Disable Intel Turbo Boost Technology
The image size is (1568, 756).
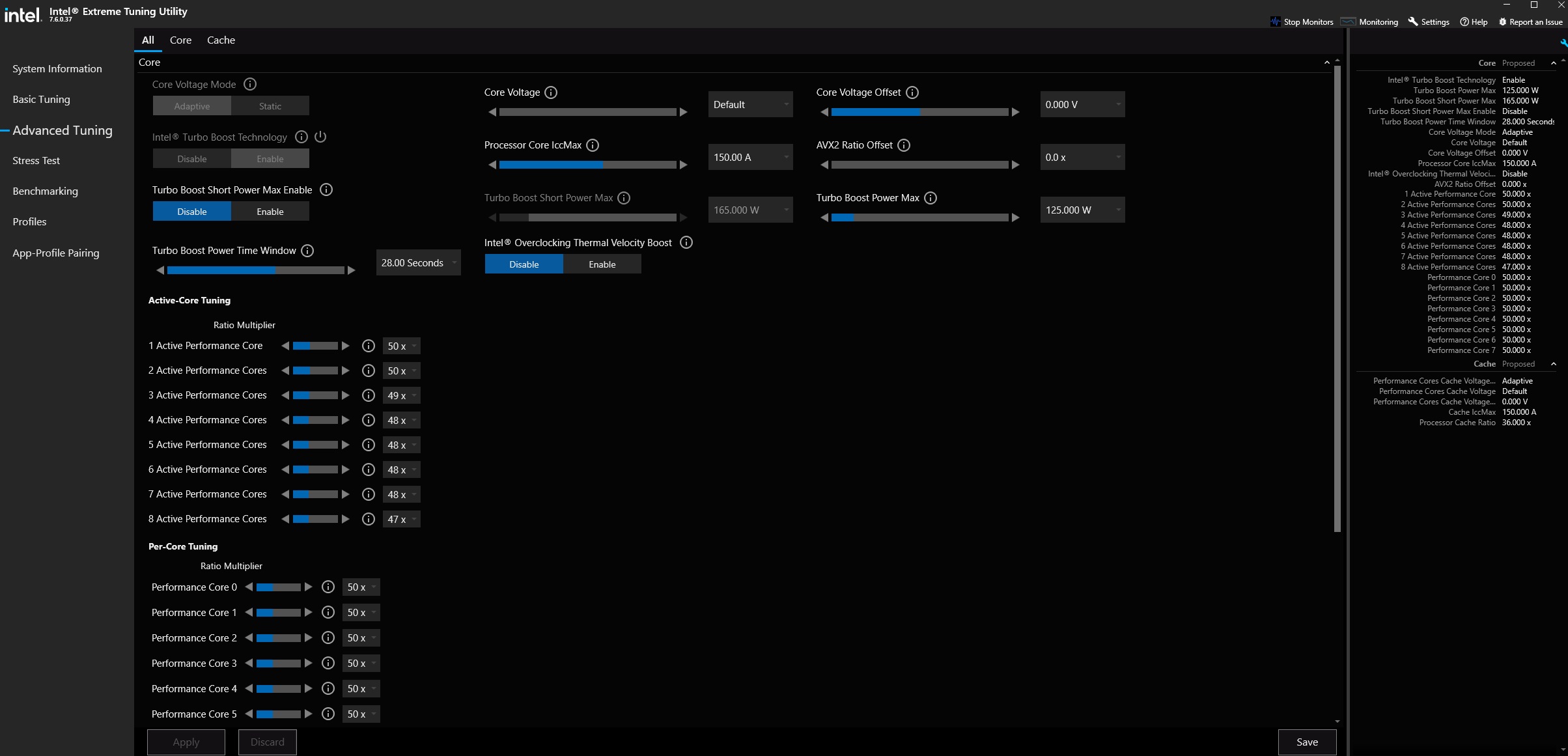click(x=192, y=158)
